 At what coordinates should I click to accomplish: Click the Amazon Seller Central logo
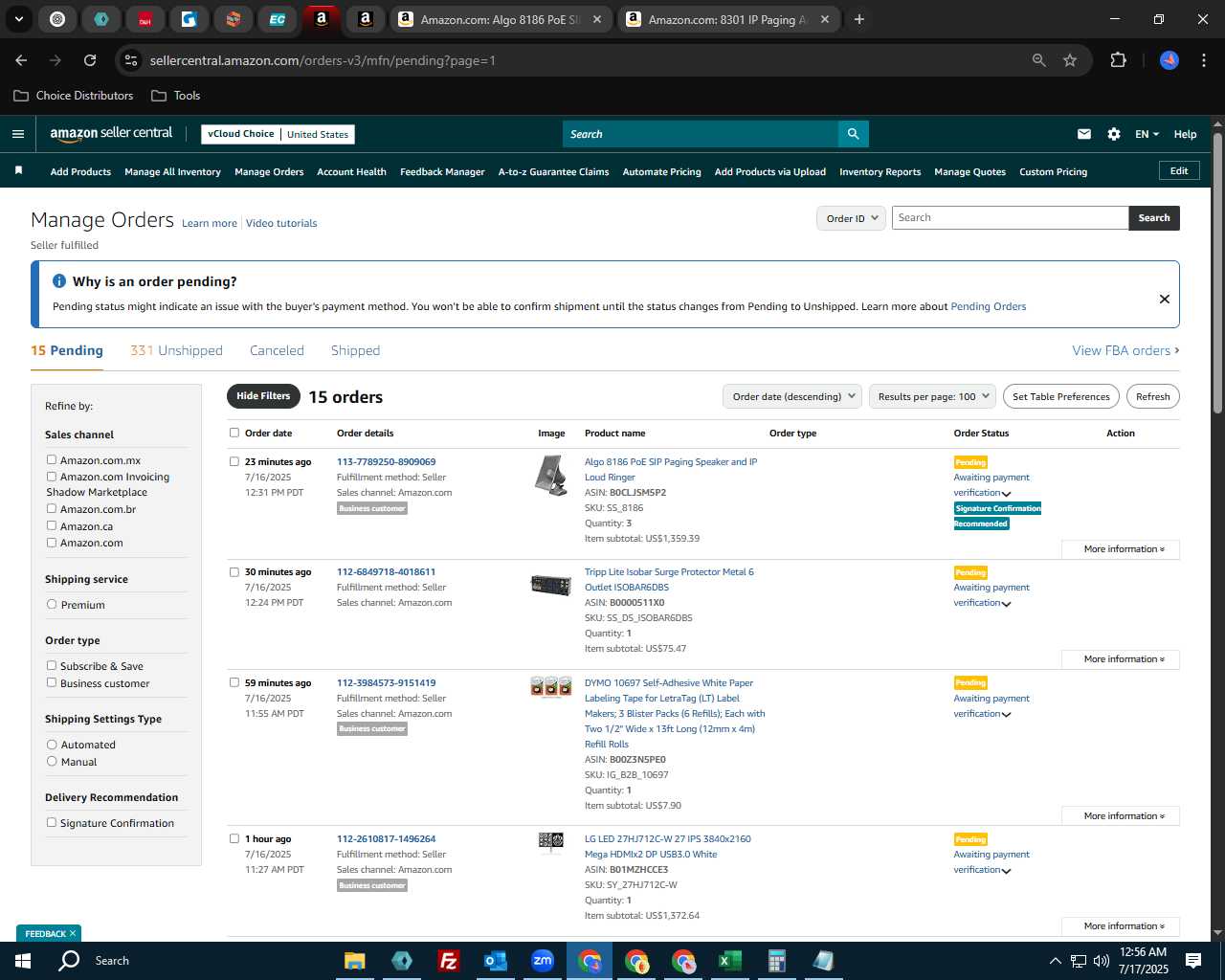coord(111,134)
